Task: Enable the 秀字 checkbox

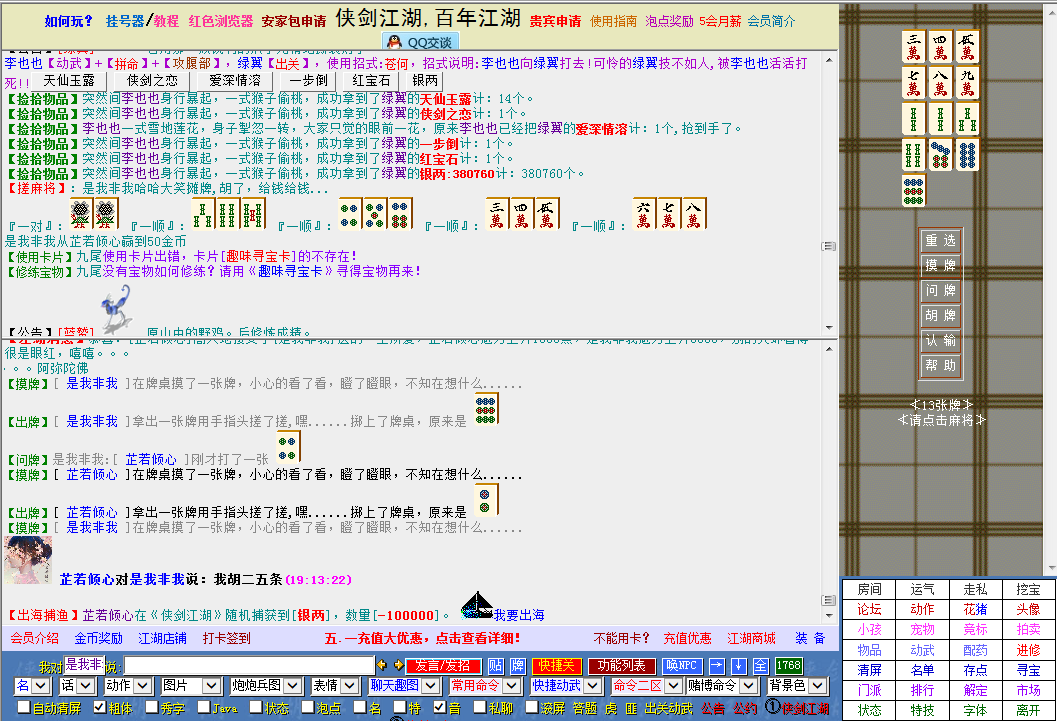Action: (152, 707)
